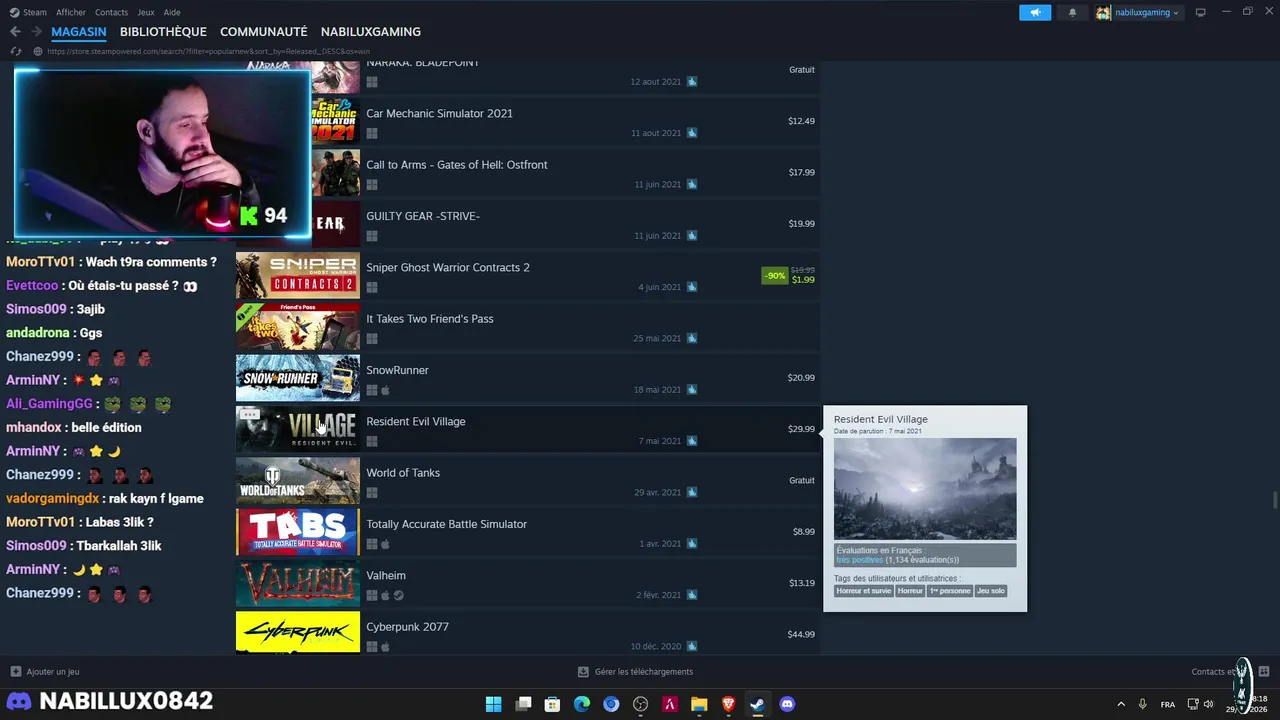This screenshot has width=1280, height=720.
Task: Launch Microsoft Edge from the taskbar
Action: pos(582,704)
